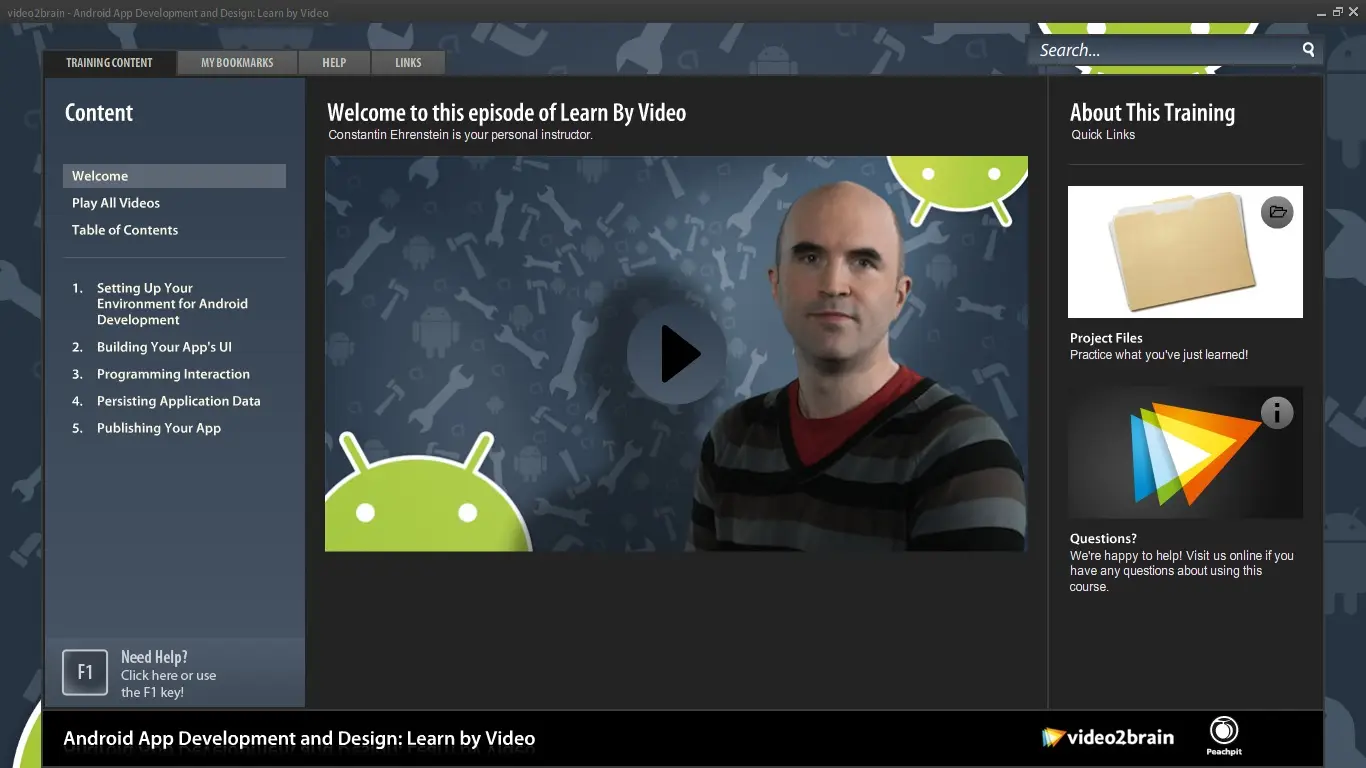The image size is (1366, 768).
Task: Click the search magnifier icon
Action: pyautogui.click(x=1308, y=50)
